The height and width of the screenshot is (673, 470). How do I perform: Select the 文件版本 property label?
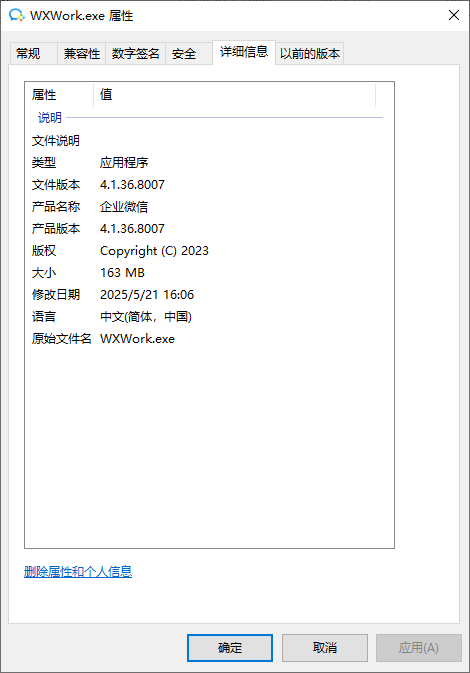click(x=56, y=185)
